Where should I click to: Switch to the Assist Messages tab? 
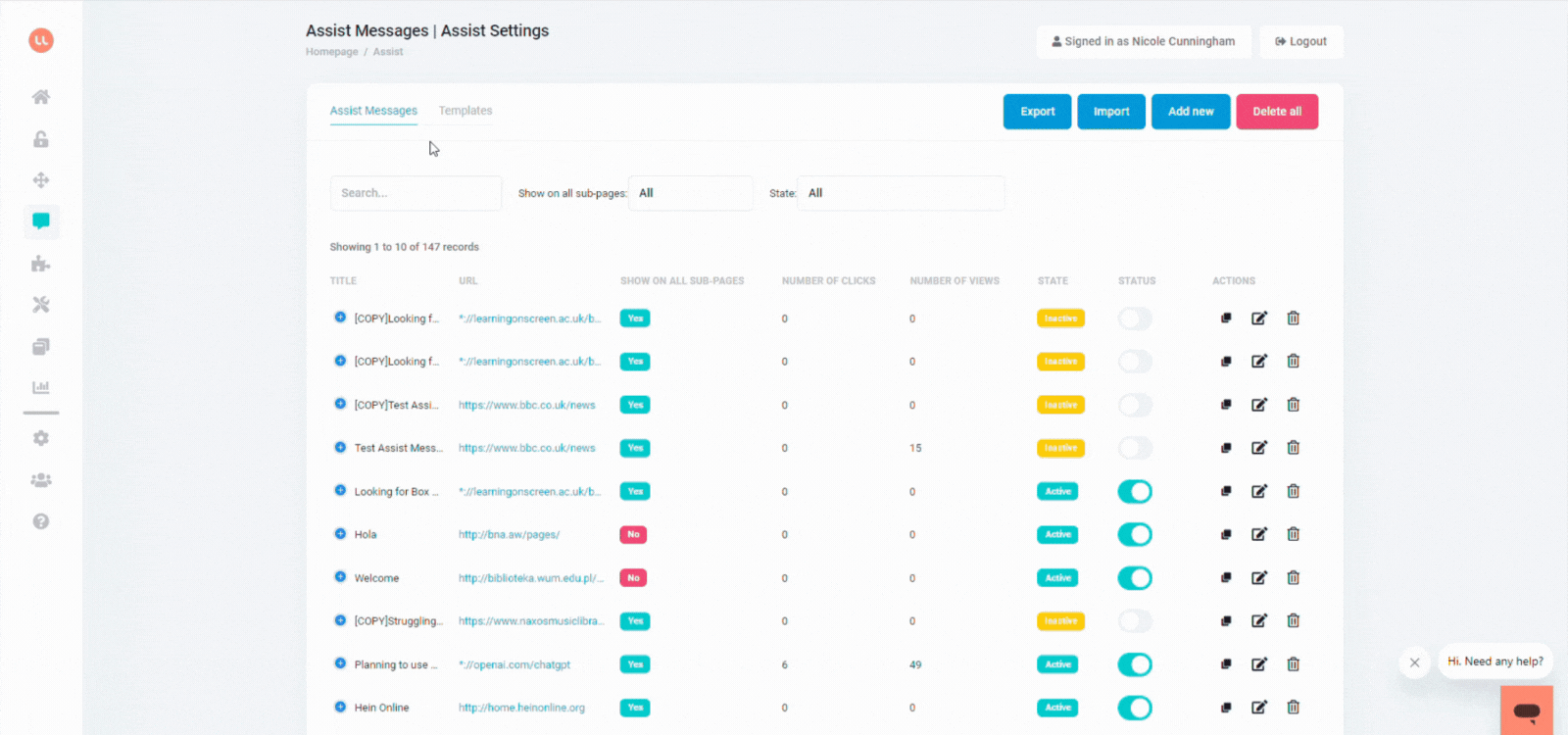tap(373, 111)
